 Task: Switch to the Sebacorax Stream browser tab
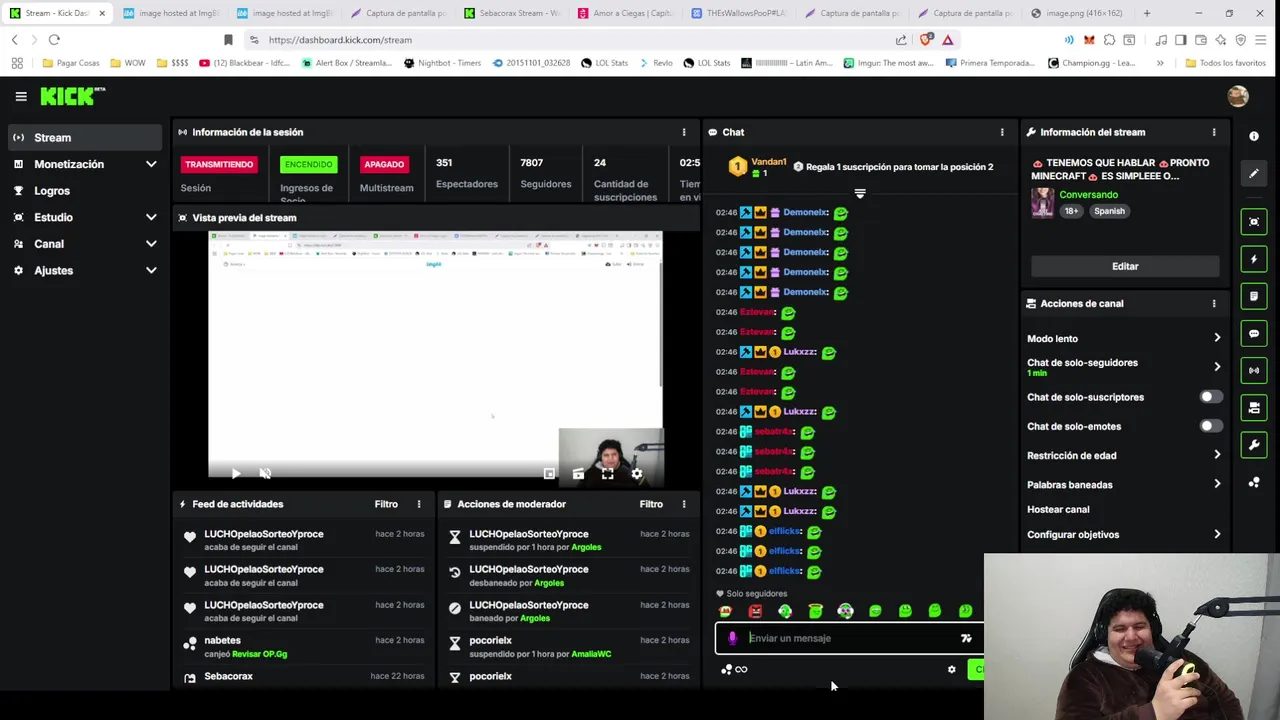click(511, 13)
